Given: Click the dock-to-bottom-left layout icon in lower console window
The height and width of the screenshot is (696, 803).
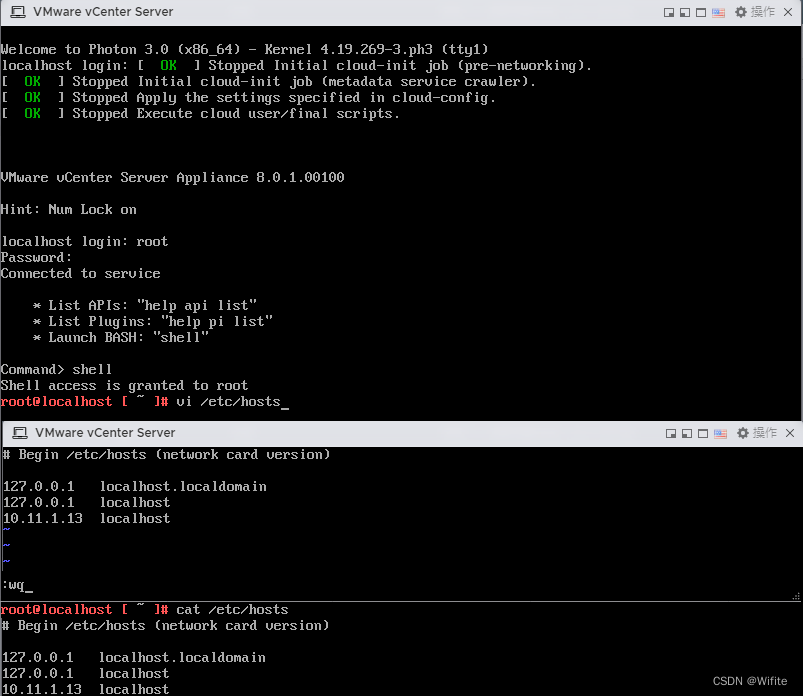Looking at the screenshot, I should tap(687, 434).
